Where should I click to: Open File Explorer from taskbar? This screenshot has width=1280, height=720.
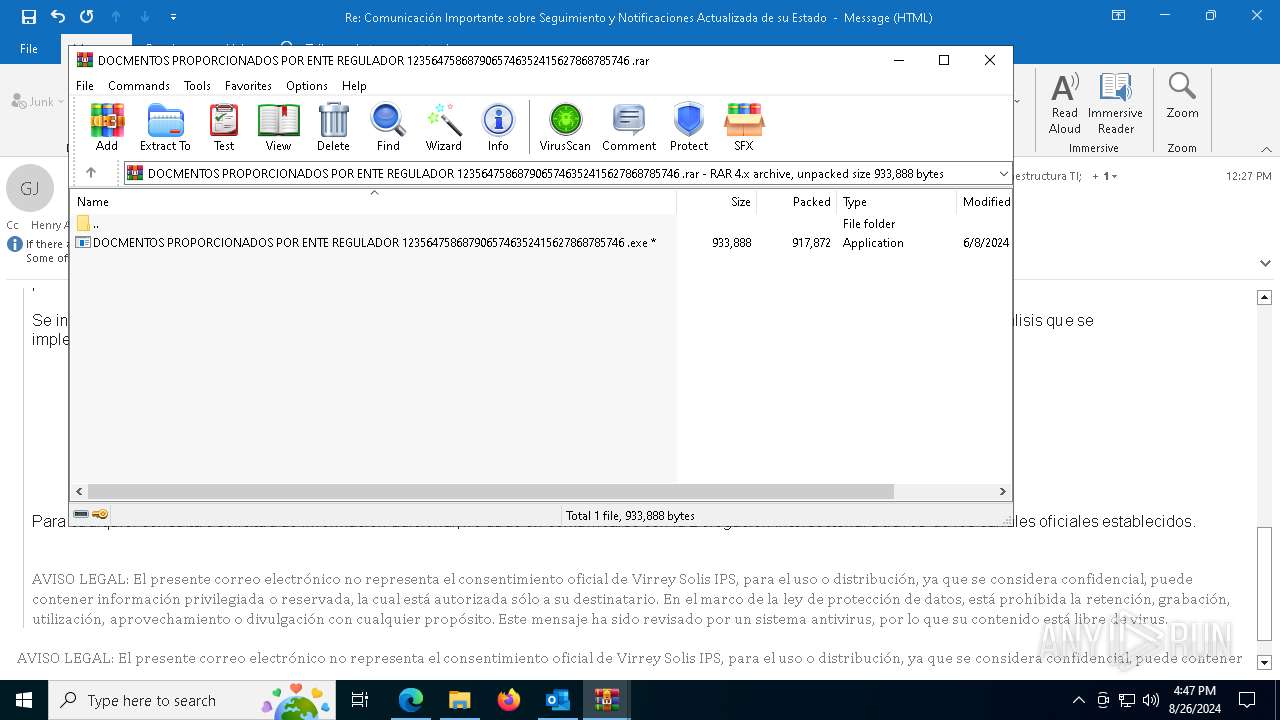point(460,700)
